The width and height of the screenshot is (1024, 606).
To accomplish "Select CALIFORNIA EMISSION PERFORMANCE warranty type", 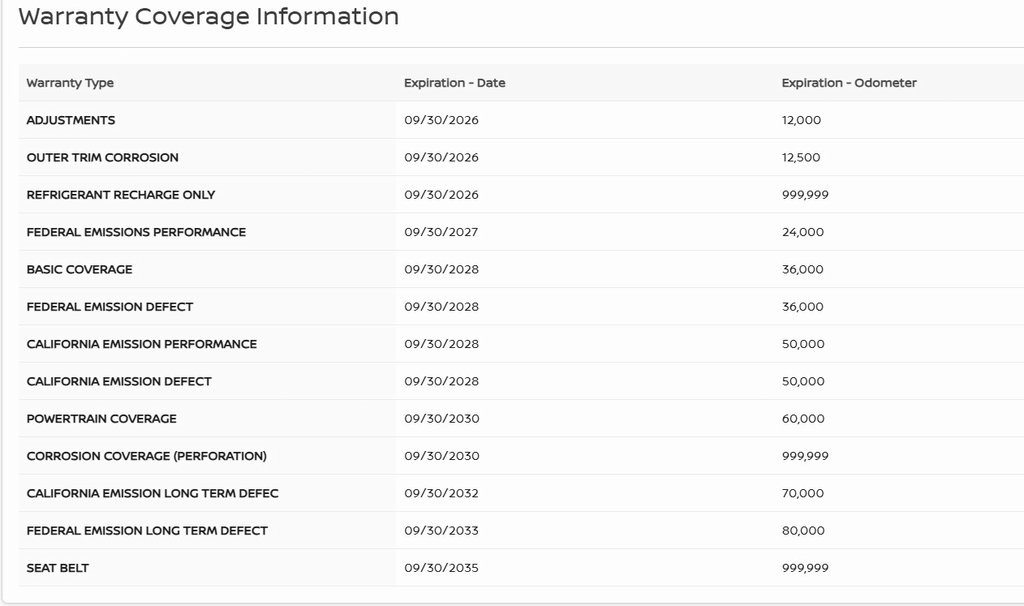I will 141,344.
